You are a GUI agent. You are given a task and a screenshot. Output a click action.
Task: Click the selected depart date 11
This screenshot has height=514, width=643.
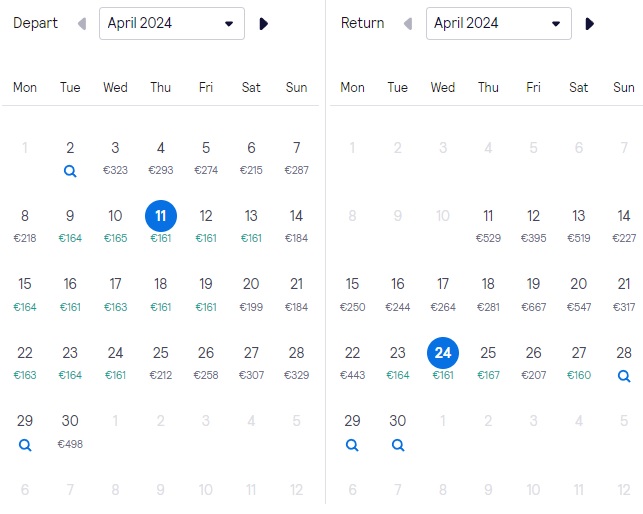click(x=161, y=216)
